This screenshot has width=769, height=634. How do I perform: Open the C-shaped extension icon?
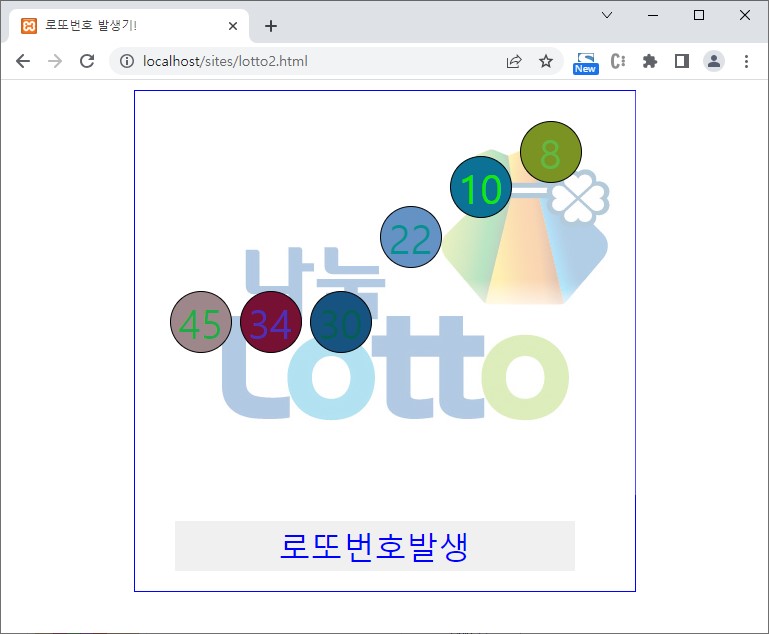coord(618,61)
